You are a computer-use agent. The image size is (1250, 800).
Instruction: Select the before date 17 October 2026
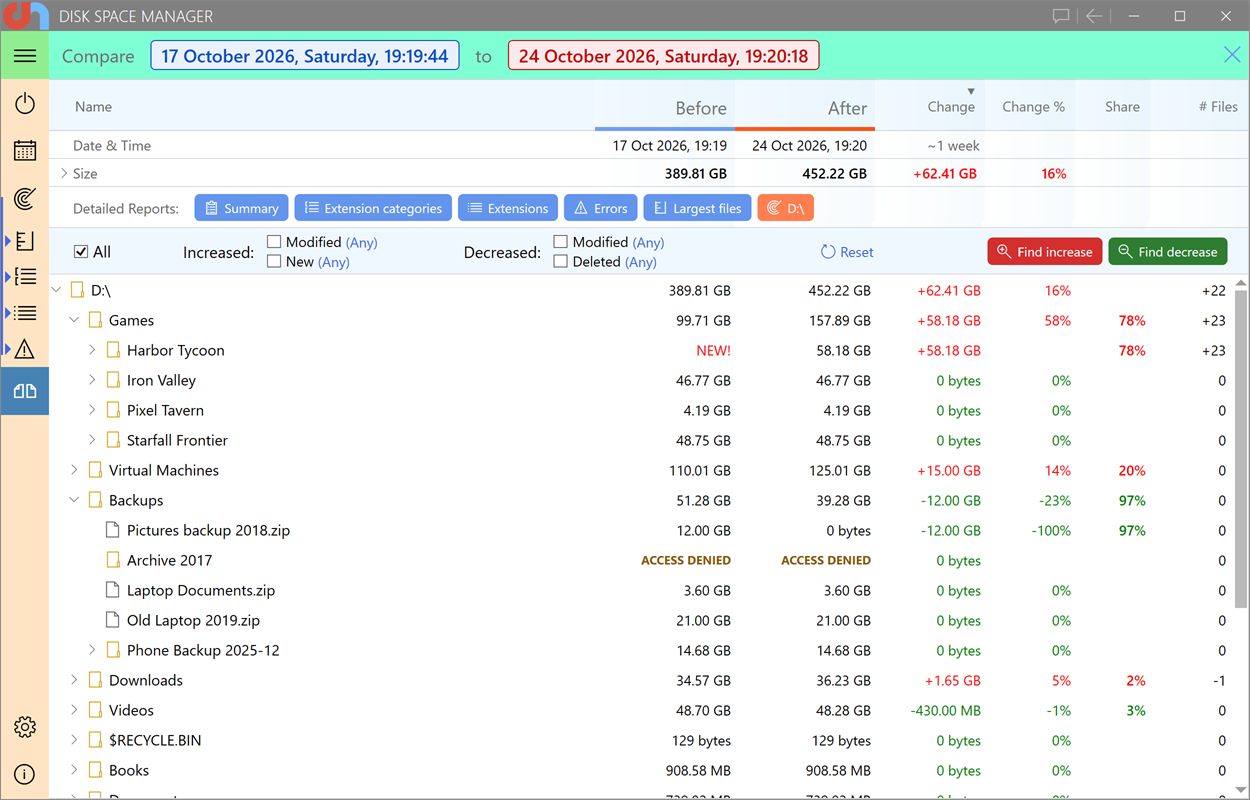point(305,56)
